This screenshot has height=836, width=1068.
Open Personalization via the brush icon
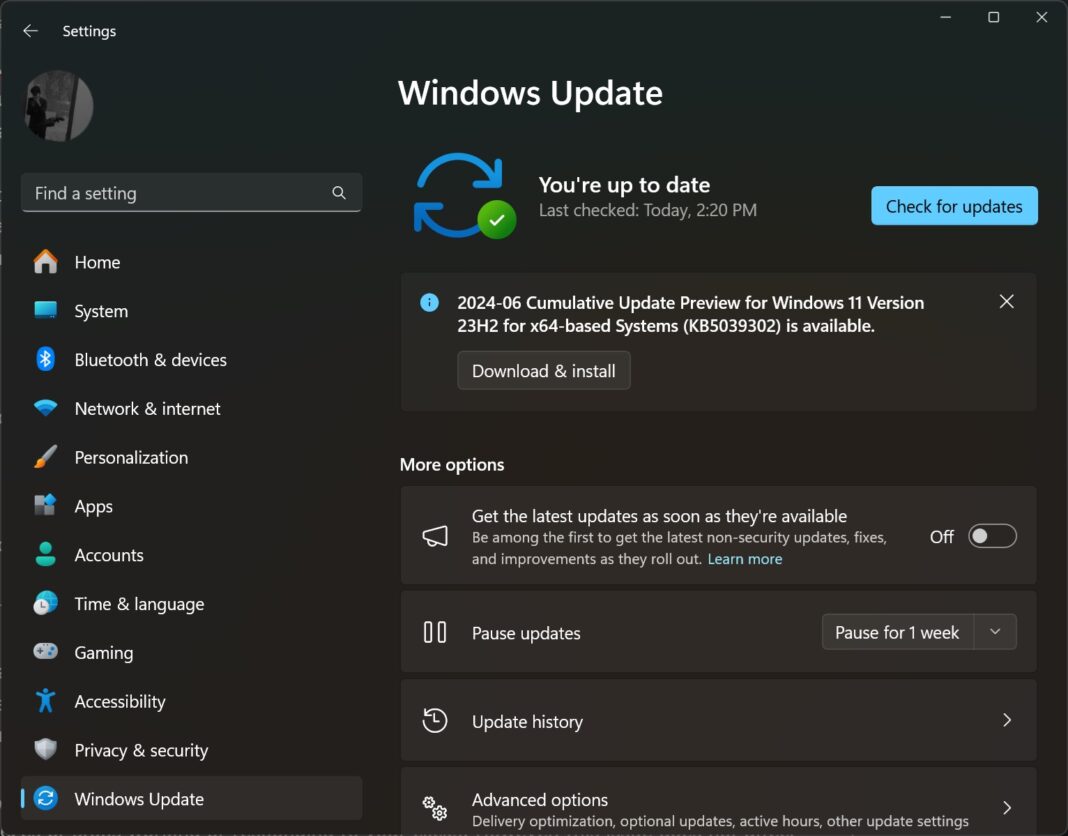pos(46,457)
